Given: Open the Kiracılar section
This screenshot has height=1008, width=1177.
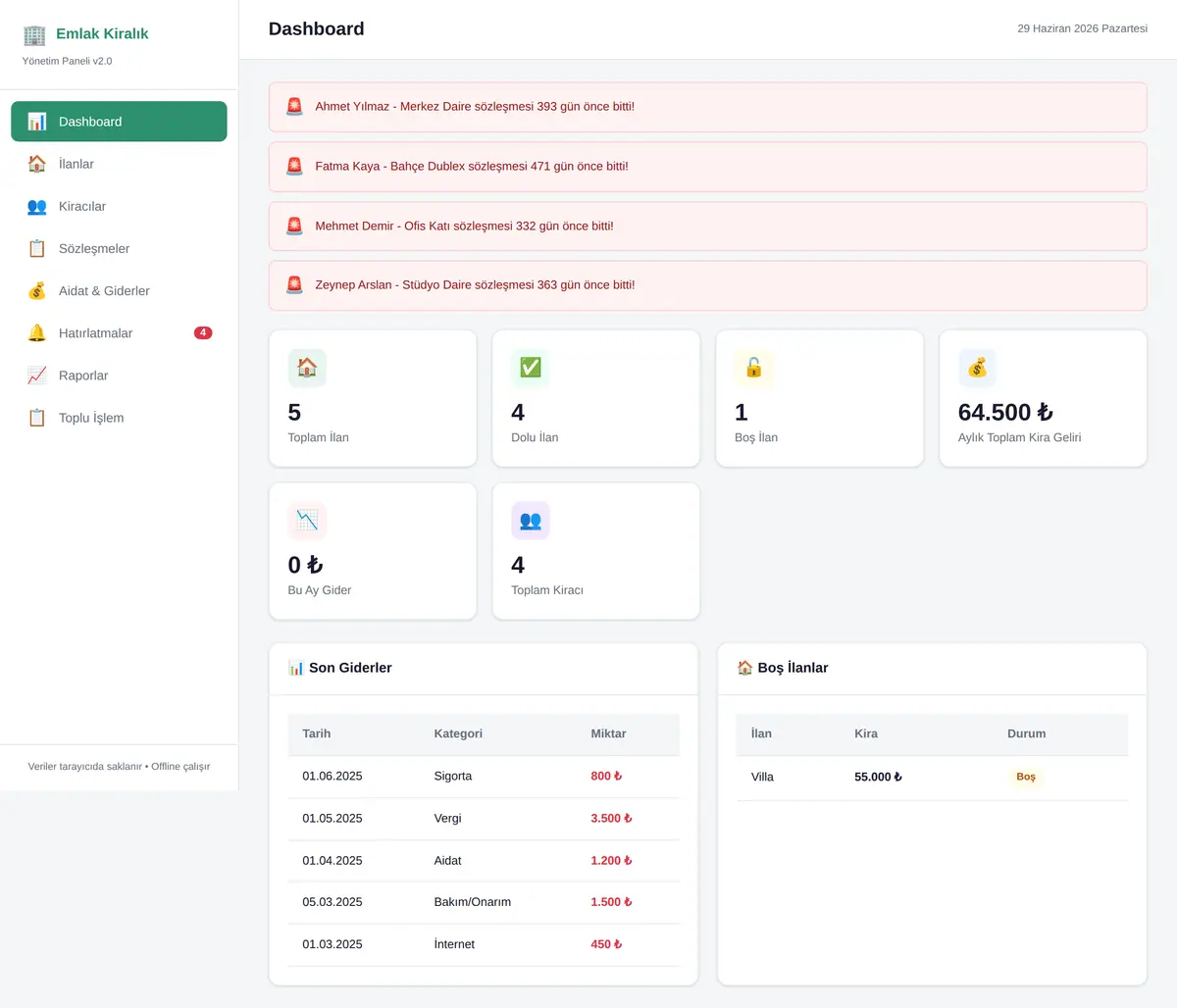Looking at the screenshot, I should (x=119, y=206).
